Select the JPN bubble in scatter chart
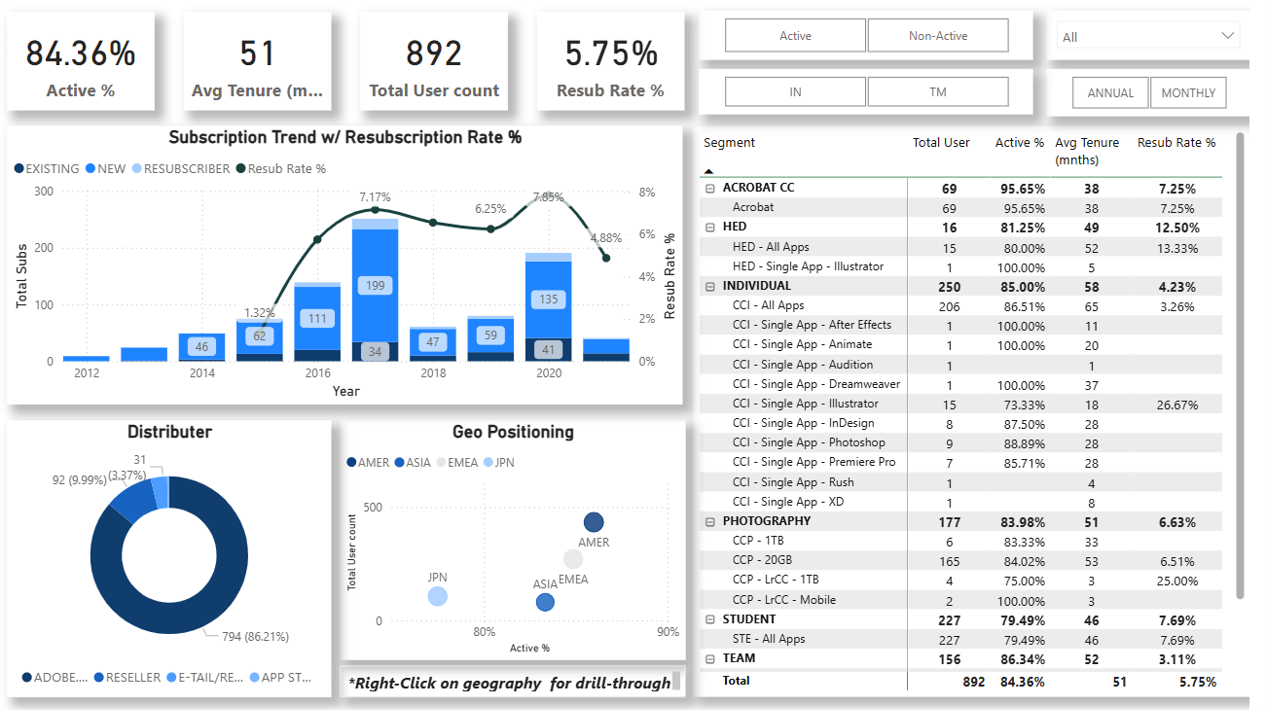The width and height of the screenshot is (1266, 710). 437,597
